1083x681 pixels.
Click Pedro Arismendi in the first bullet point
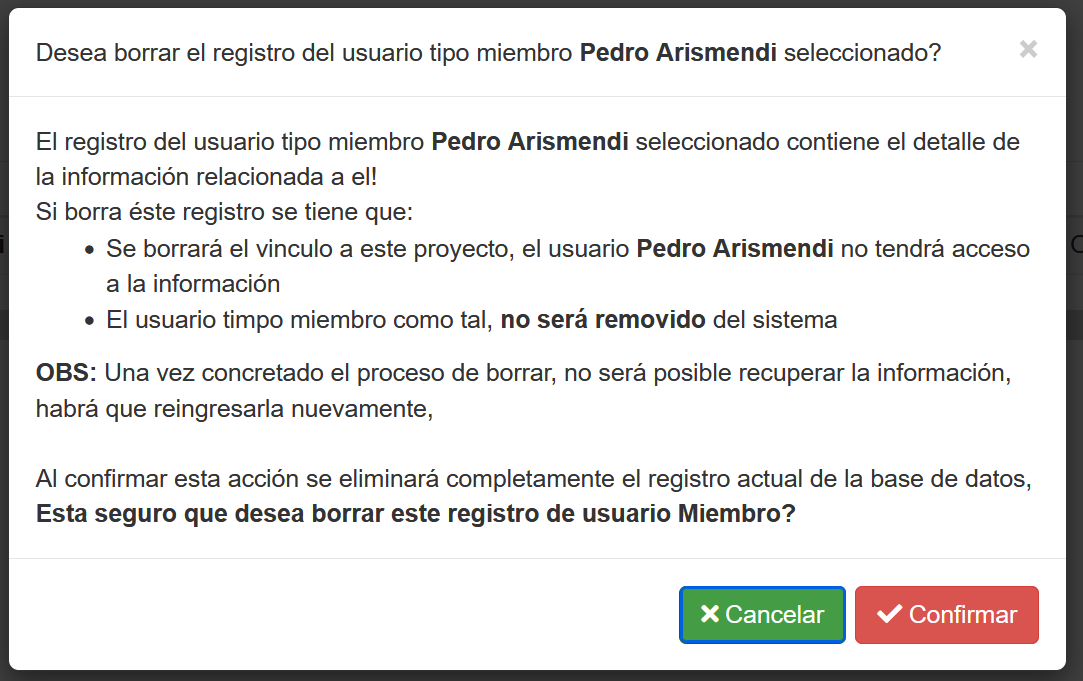click(x=735, y=249)
